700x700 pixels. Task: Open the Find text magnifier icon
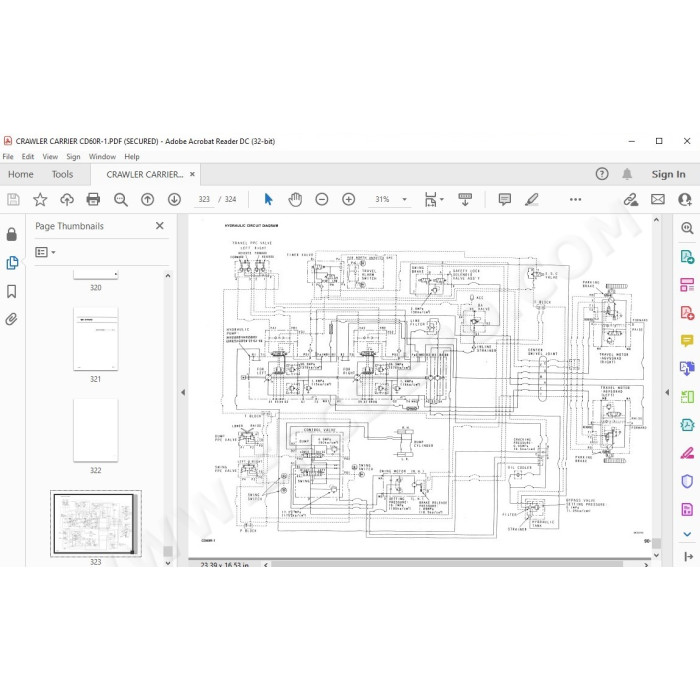point(121,199)
